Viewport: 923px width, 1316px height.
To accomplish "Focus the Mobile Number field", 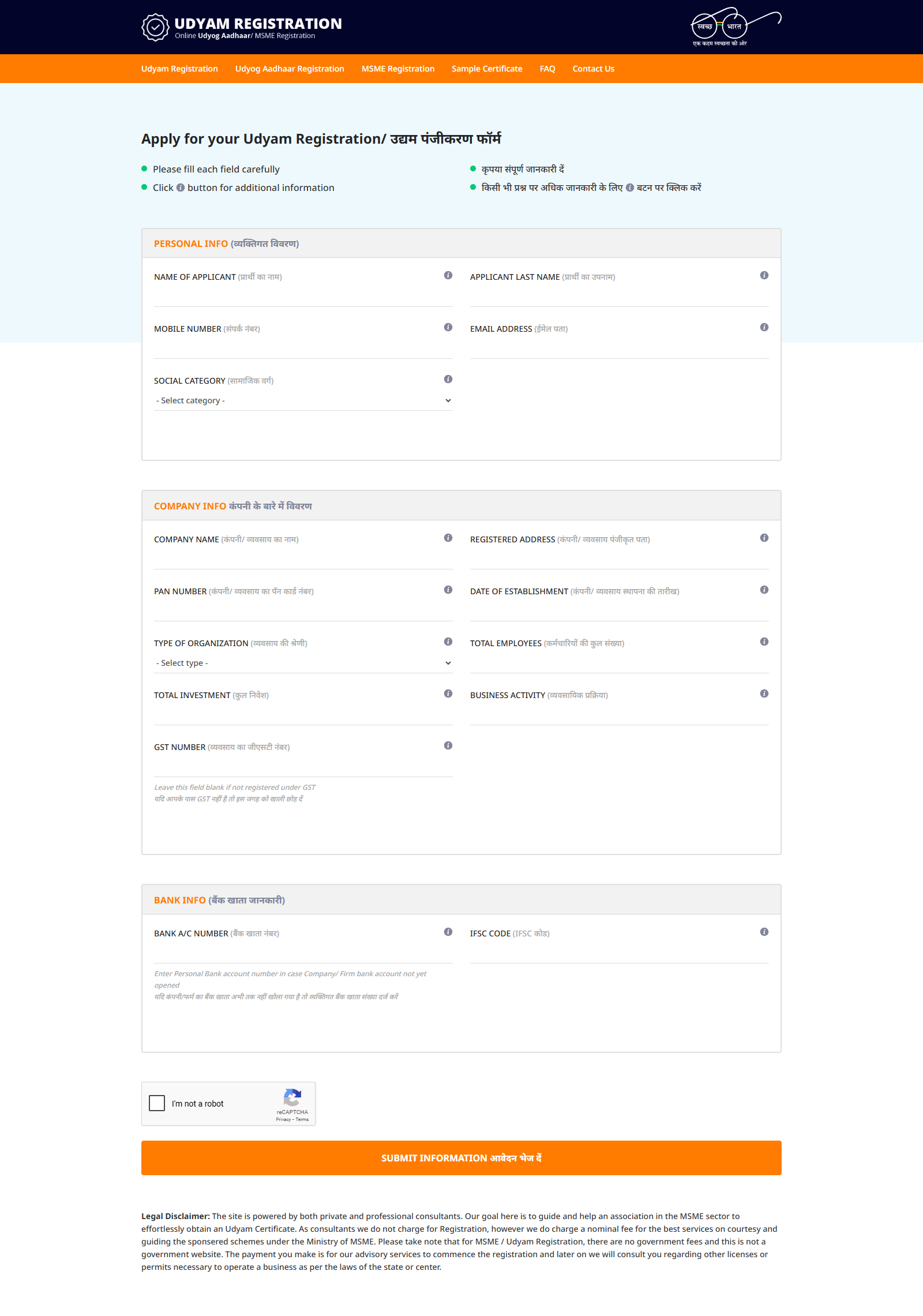I will click(x=303, y=348).
